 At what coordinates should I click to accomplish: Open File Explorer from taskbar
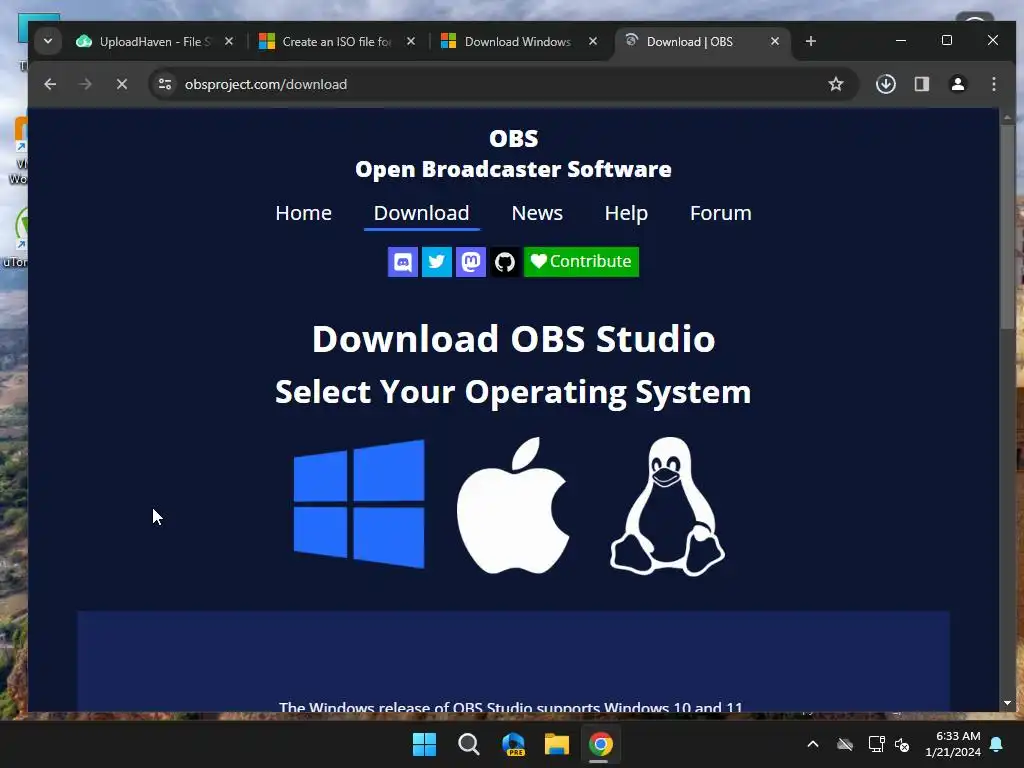coord(557,744)
